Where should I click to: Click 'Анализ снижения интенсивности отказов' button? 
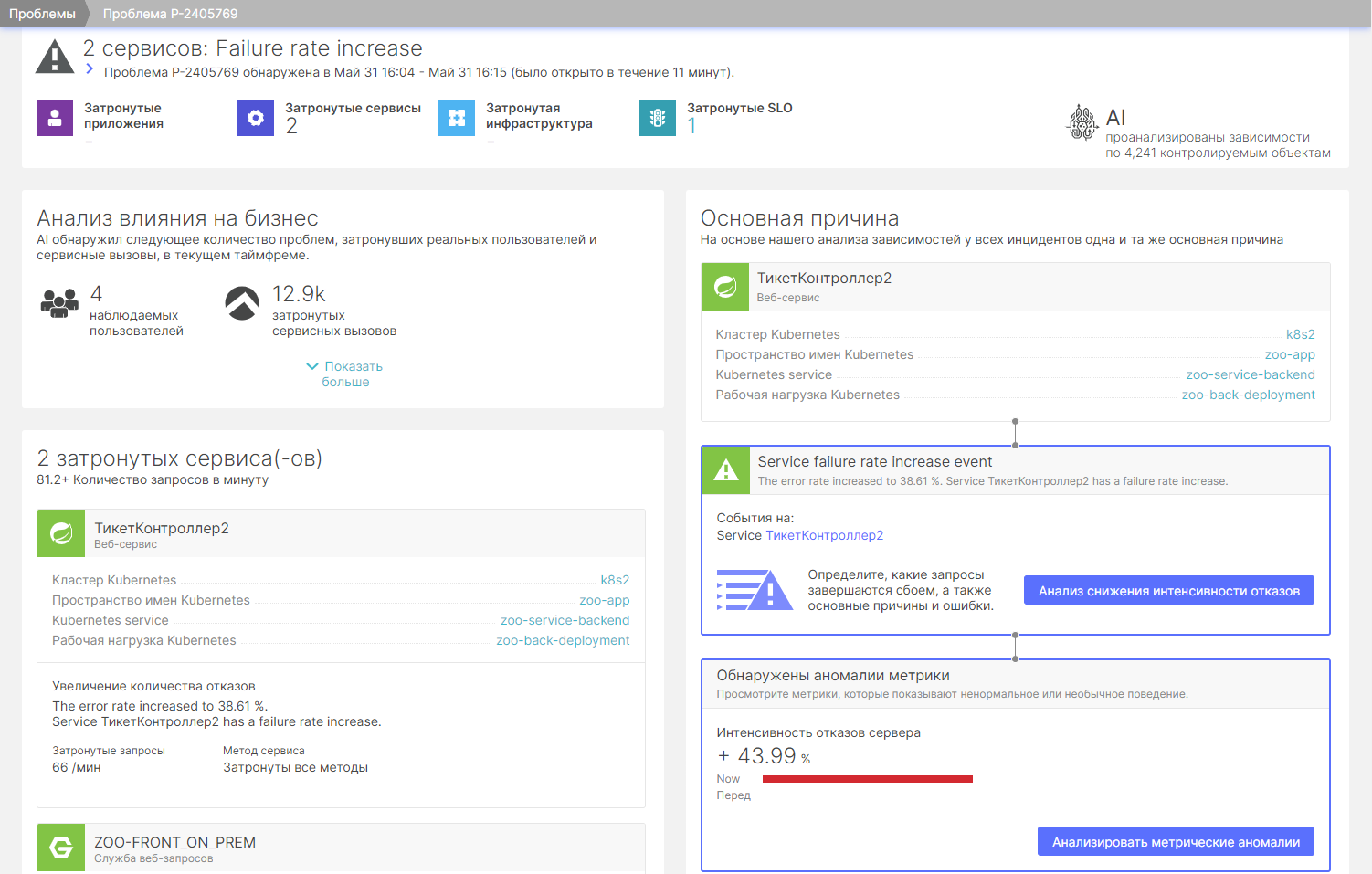pyautogui.click(x=1168, y=591)
